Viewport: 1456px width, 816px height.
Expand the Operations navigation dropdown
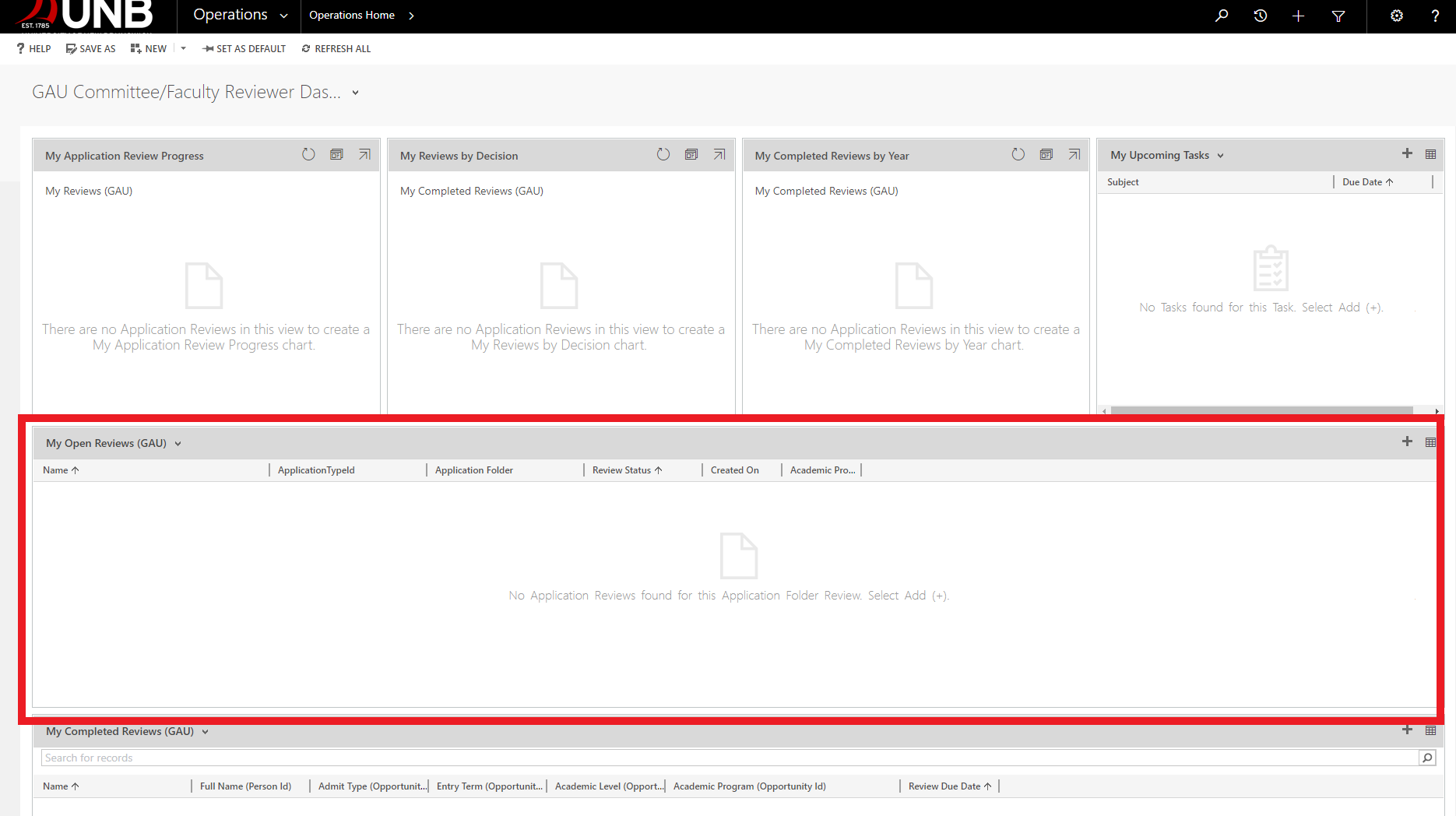point(283,16)
